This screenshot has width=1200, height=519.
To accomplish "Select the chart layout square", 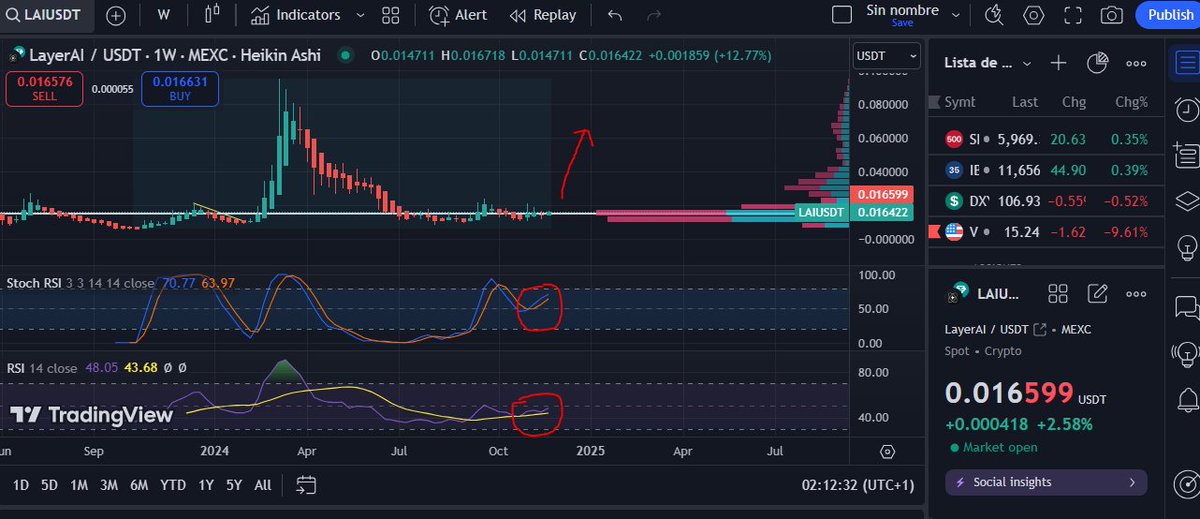I will pyautogui.click(x=843, y=15).
